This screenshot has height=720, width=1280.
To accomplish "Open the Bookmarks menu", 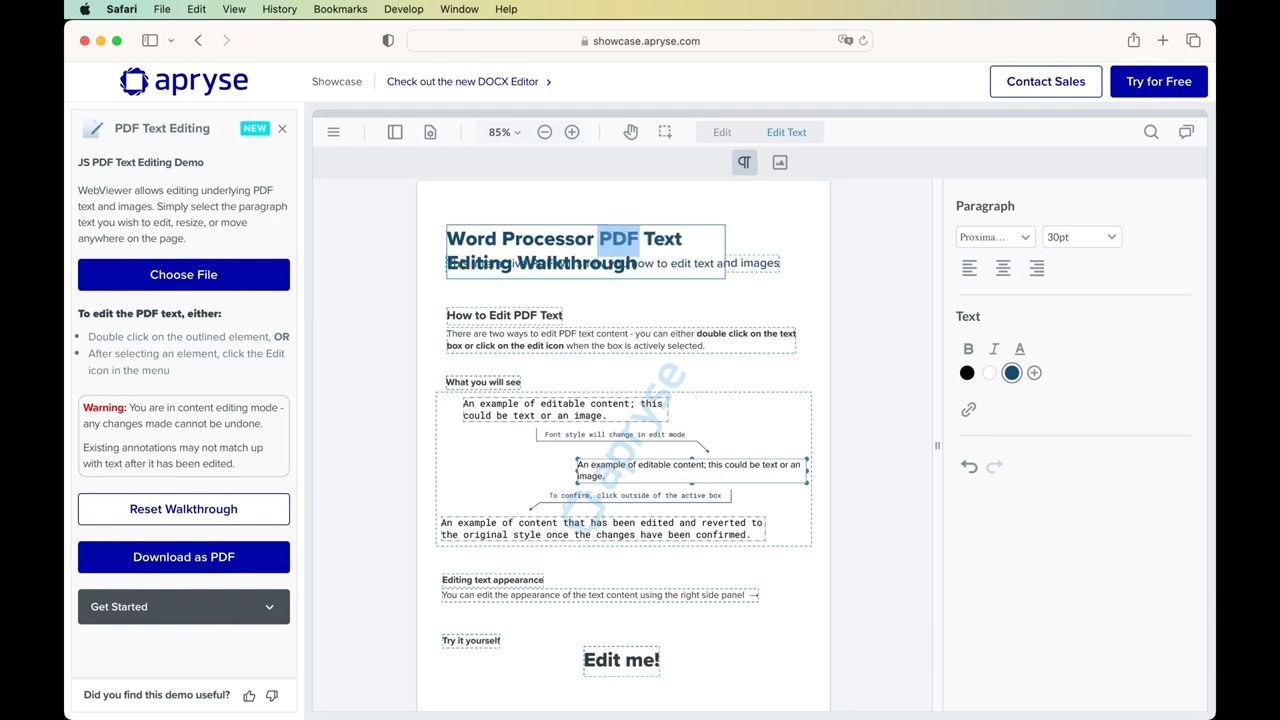I will point(340,9).
